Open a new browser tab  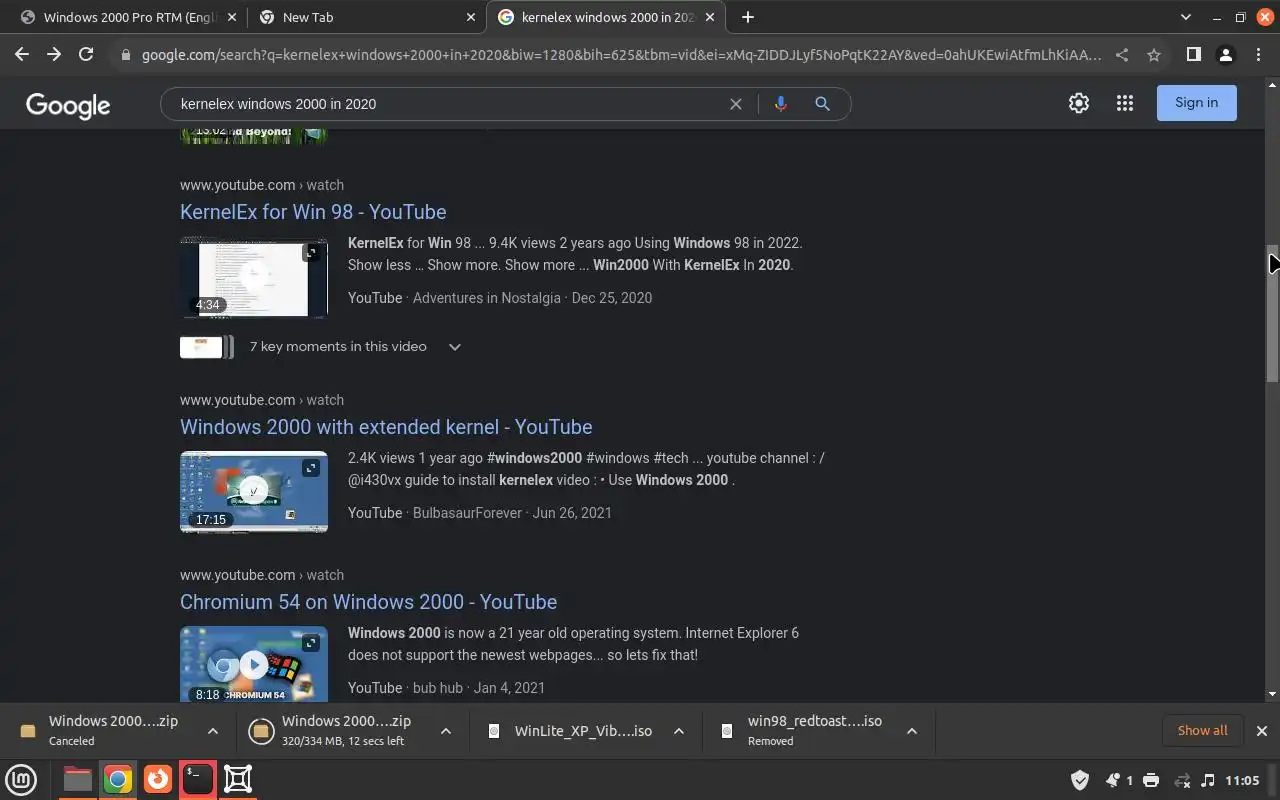tap(747, 17)
